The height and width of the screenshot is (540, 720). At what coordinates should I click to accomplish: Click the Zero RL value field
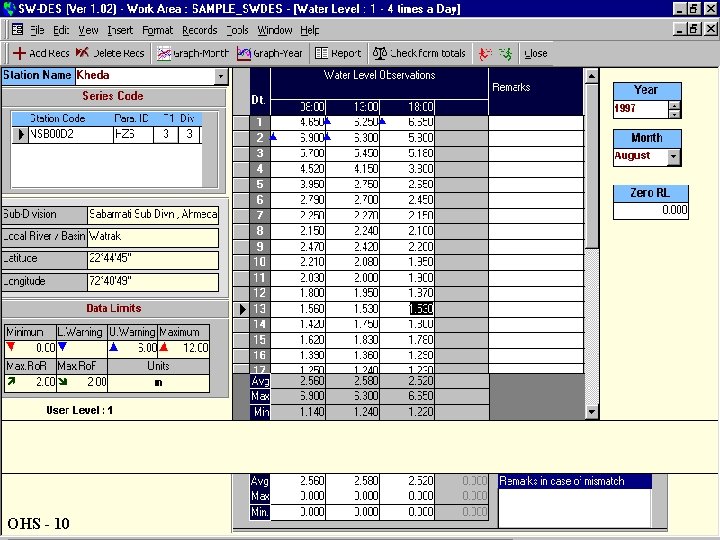click(x=651, y=210)
